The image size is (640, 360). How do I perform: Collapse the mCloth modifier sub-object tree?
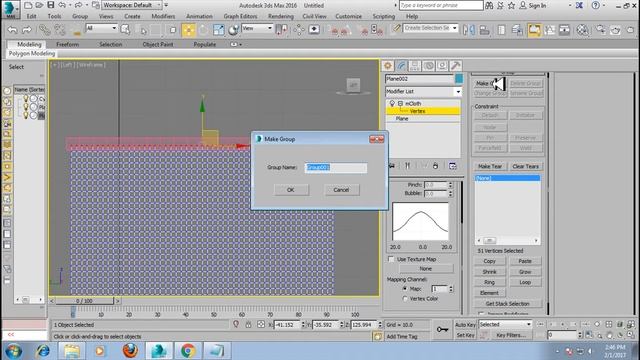[x=400, y=104]
